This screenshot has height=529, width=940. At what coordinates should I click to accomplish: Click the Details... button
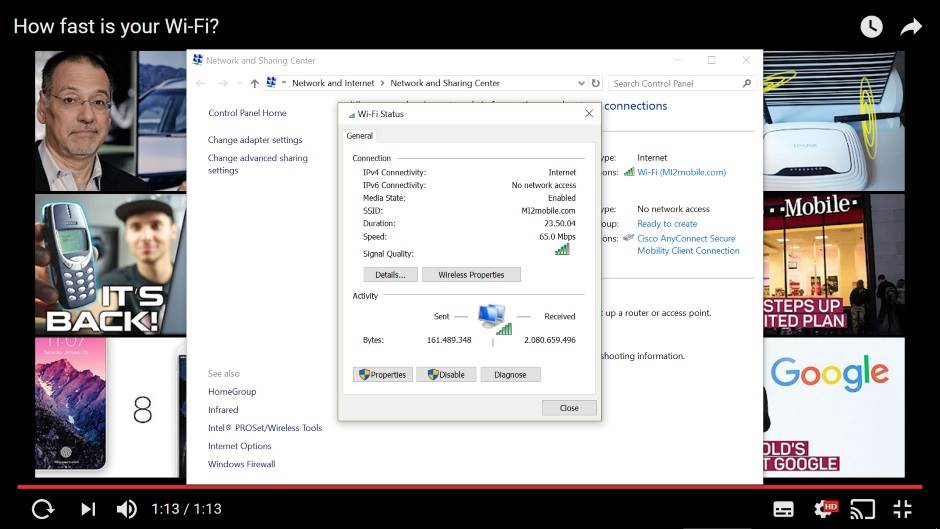pos(389,275)
